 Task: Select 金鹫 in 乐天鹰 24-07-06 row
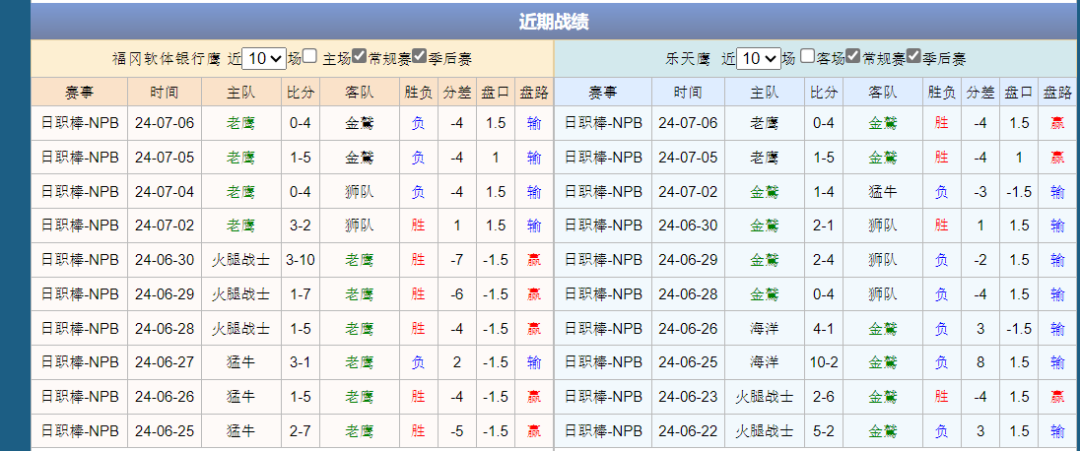pos(883,123)
